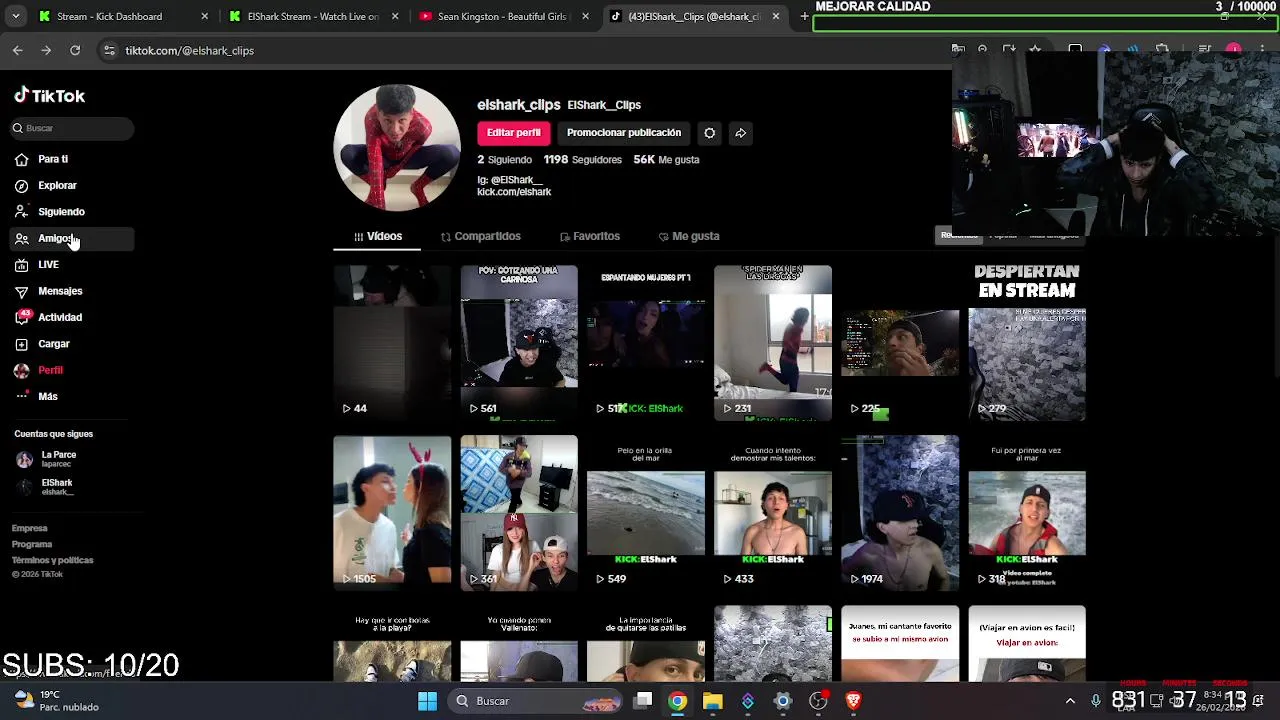Click the TikTok logo
The height and width of the screenshot is (720, 1280).
(50, 96)
